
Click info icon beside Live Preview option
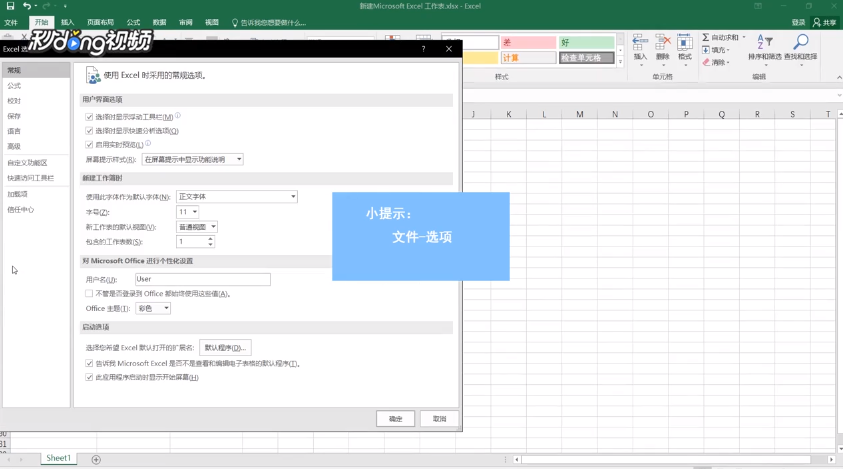[148, 143]
